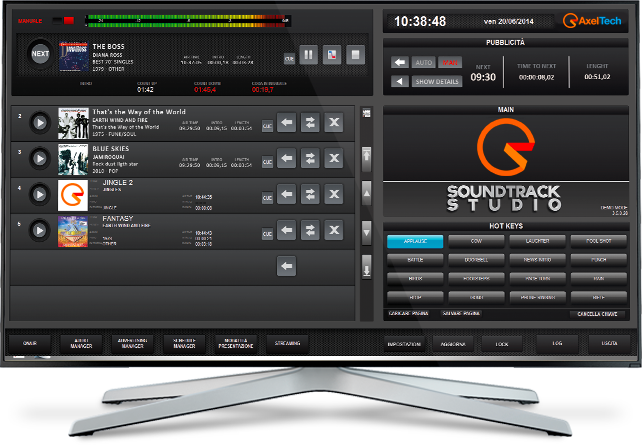642x445 pixels.
Task: Remove Jingle 2 from the playlist
Action: pyautogui.click(x=334, y=194)
